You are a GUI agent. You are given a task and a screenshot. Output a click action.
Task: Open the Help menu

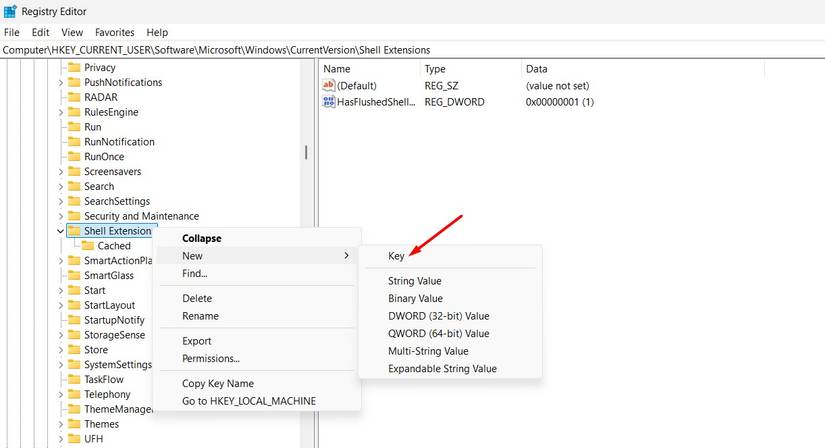(x=157, y=32)
